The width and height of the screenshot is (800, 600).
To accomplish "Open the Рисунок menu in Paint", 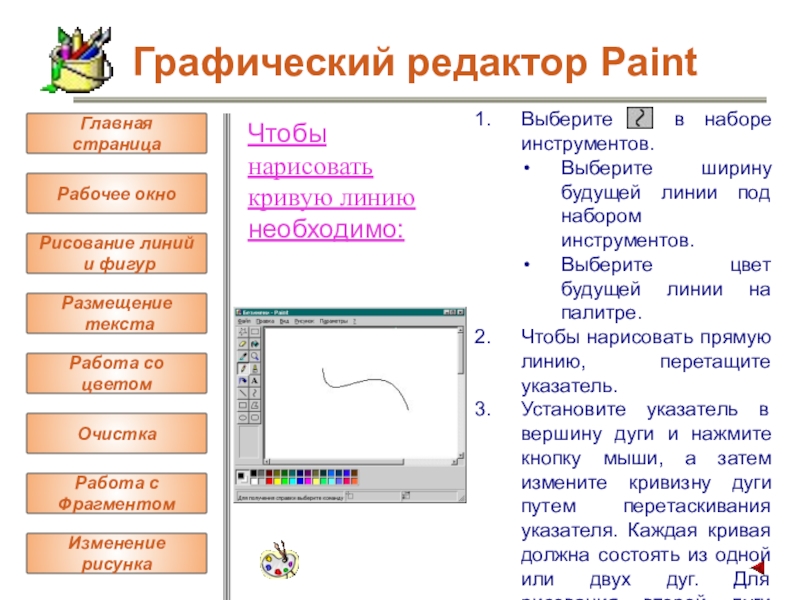I will pos(304,321).
